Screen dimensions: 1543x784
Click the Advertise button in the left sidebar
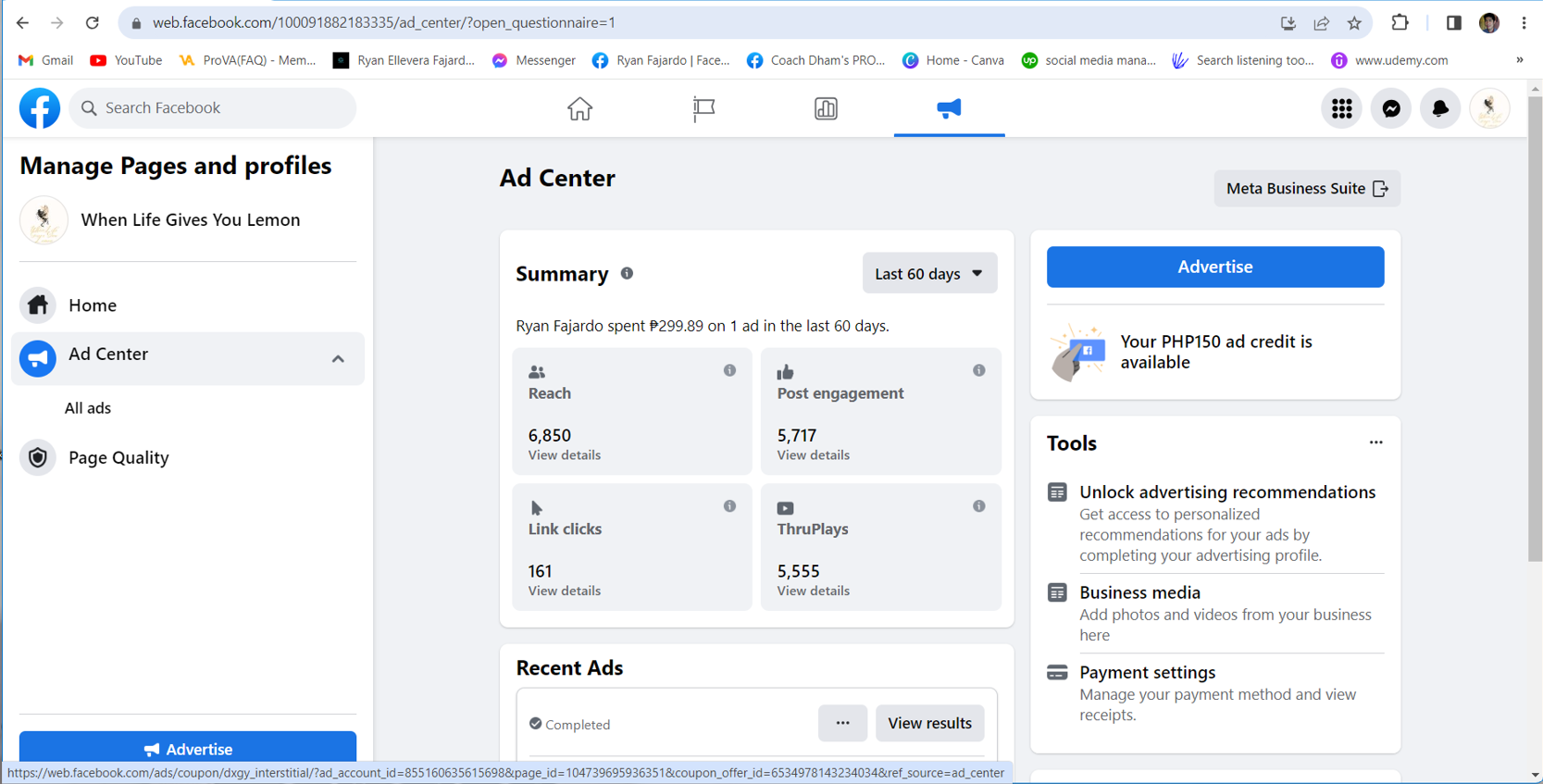pyautogui.click(x=188, y=748)
